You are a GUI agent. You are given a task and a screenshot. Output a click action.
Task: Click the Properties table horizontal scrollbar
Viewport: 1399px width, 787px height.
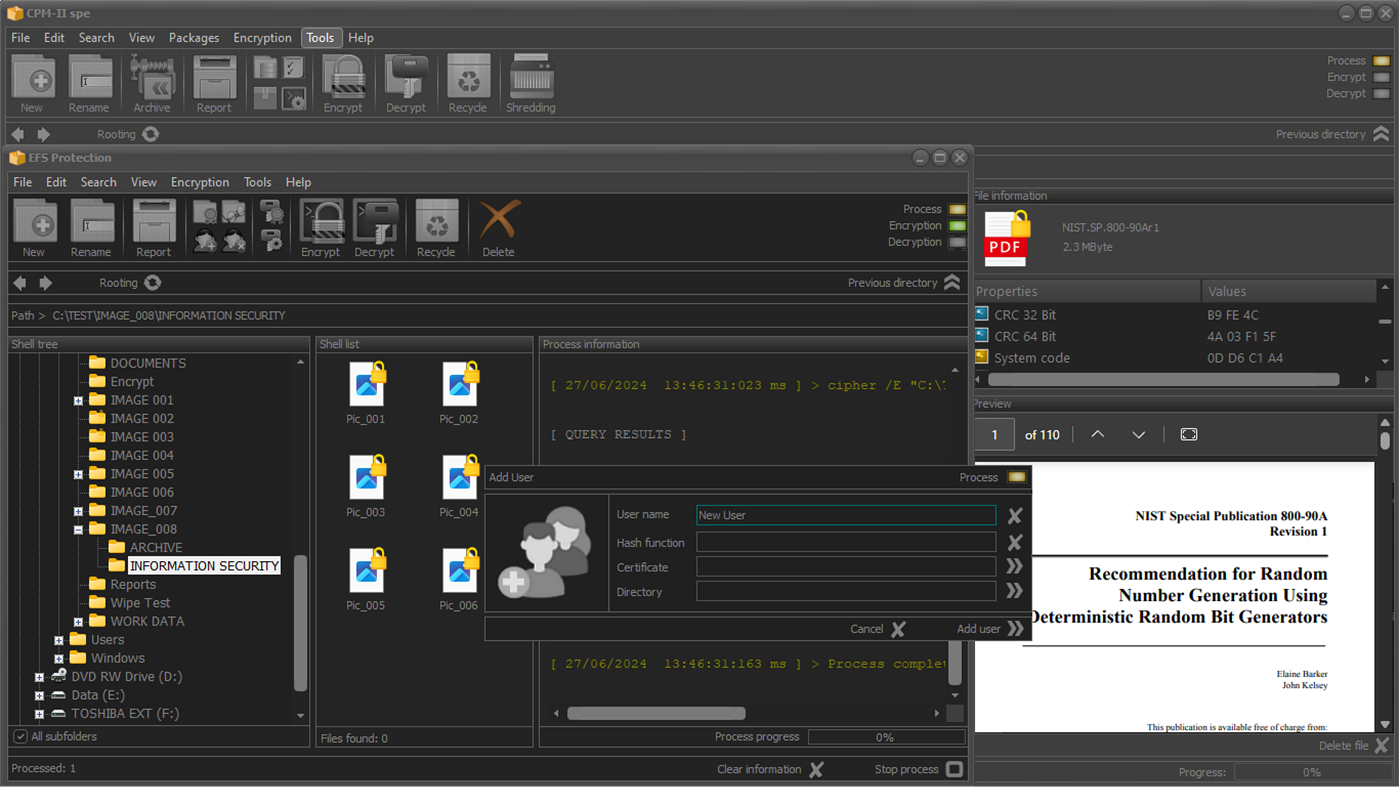point(1163,380)
